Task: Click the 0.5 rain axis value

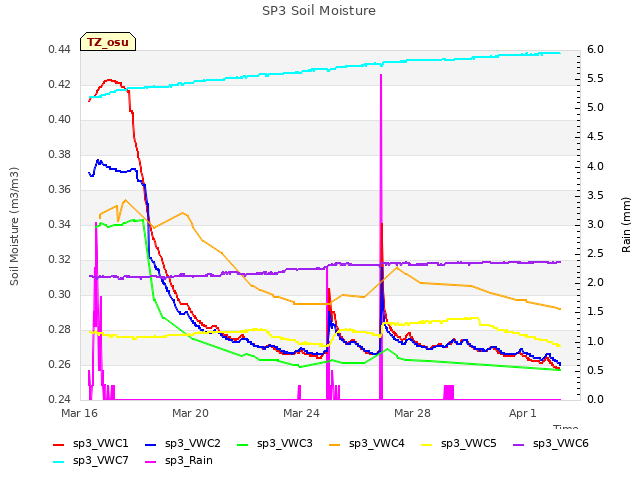Action: pos(596,370)
